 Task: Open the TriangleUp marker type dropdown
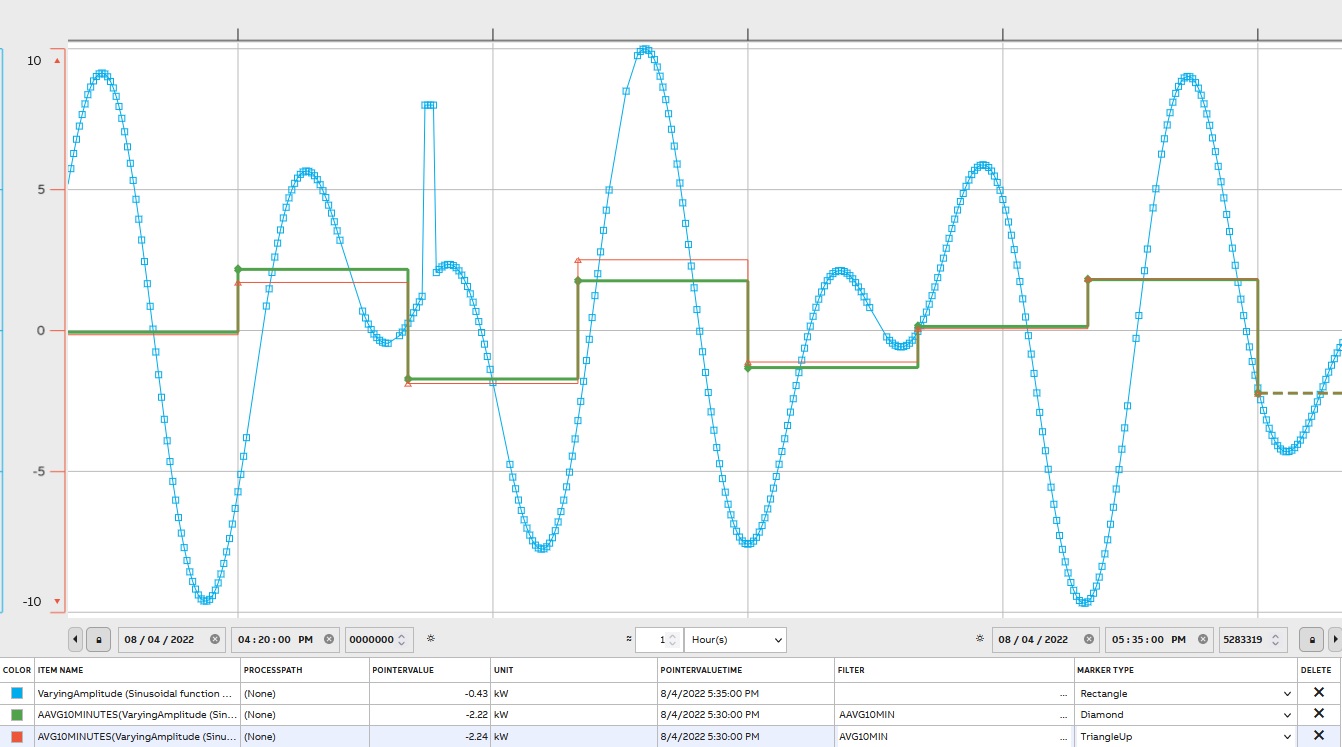(1185, 737)
